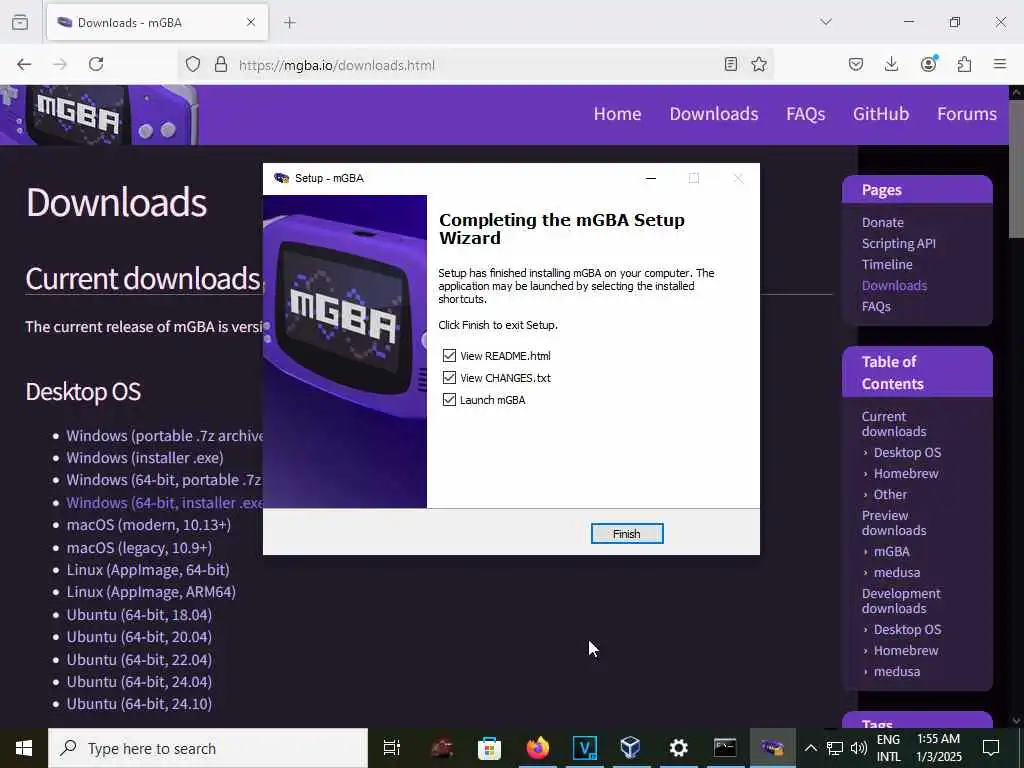Viewport: 1024px width, 768px height.
Task: Open the terminal icon on taskbar
Action: [725, 748]
